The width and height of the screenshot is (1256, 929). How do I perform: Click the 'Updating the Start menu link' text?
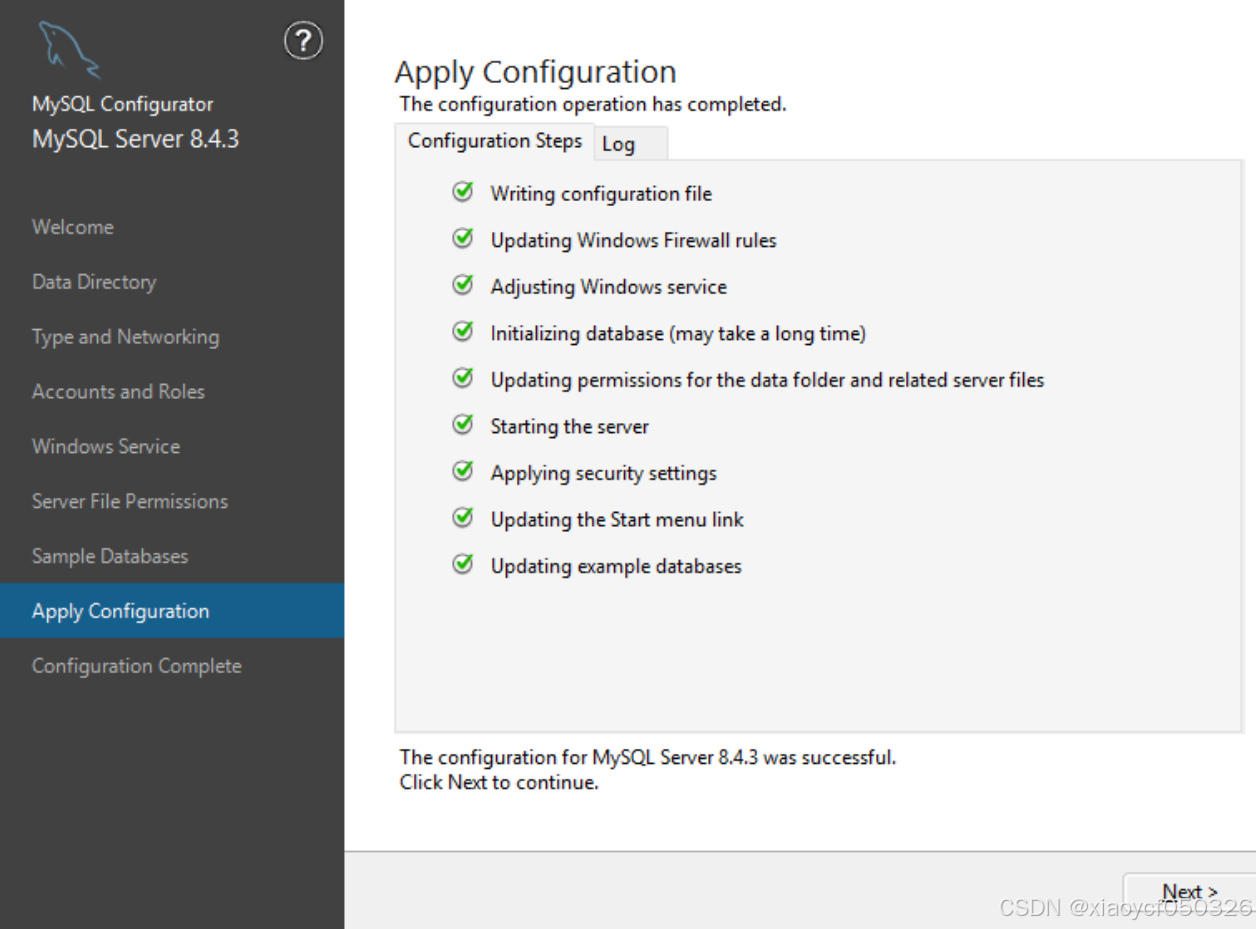pyautogui.click(x=617, y=520)
